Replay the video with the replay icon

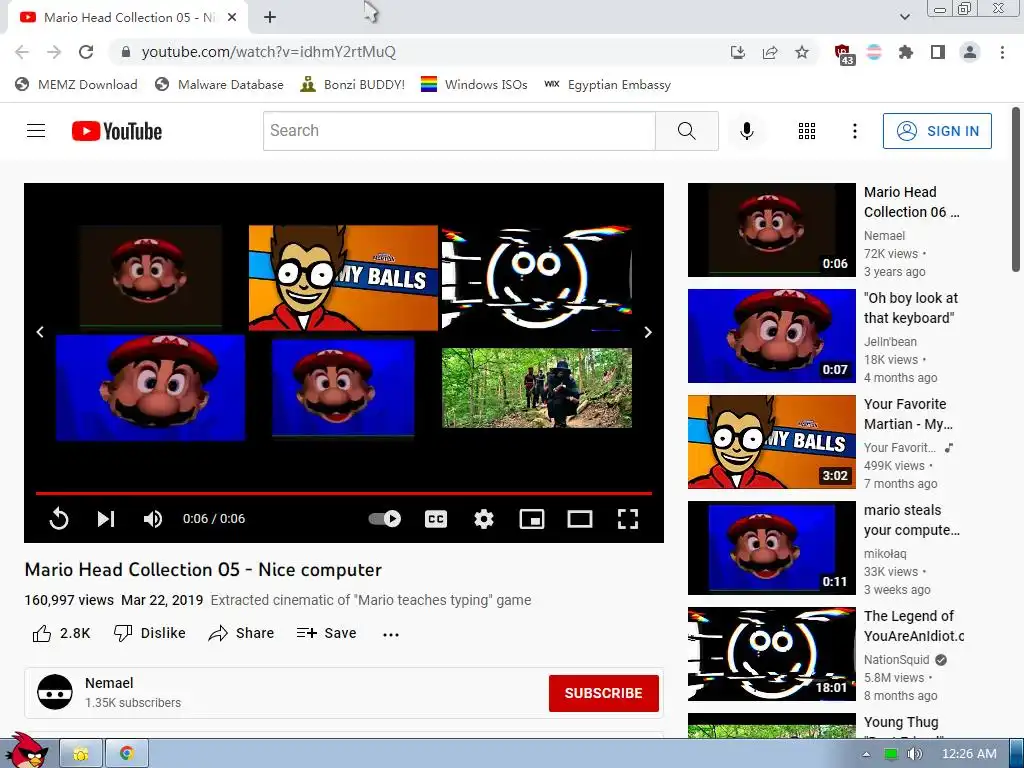tap(59, 519)
